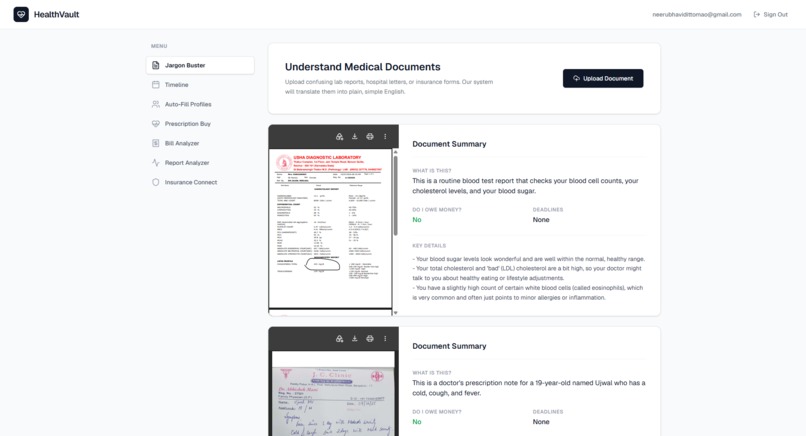Click the prescription note for Ujwal description

(x=528, y=388)
